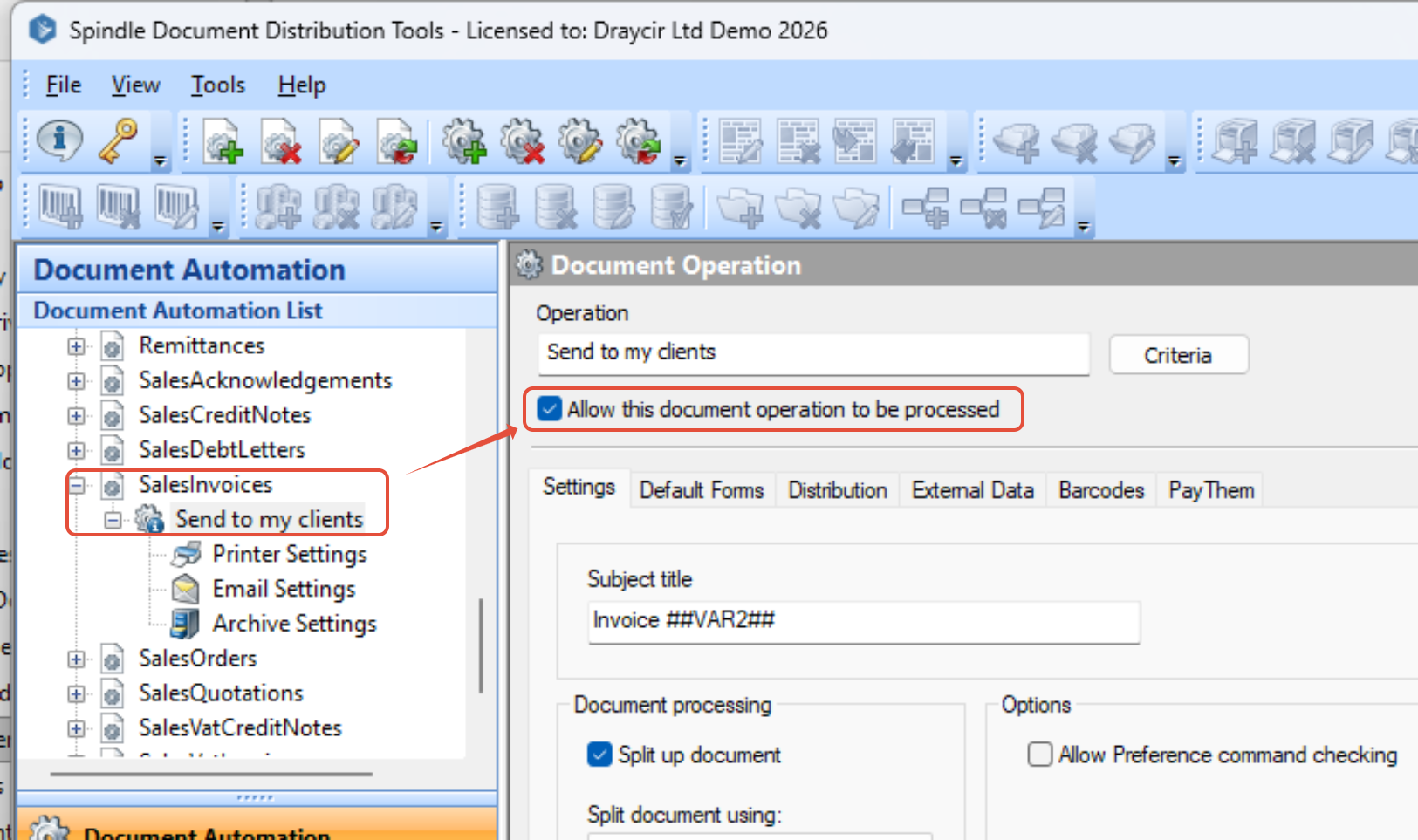1418x840 pixels.
Task: Select SalesQuotations in the tree
Action: click(x=222, y=693)
